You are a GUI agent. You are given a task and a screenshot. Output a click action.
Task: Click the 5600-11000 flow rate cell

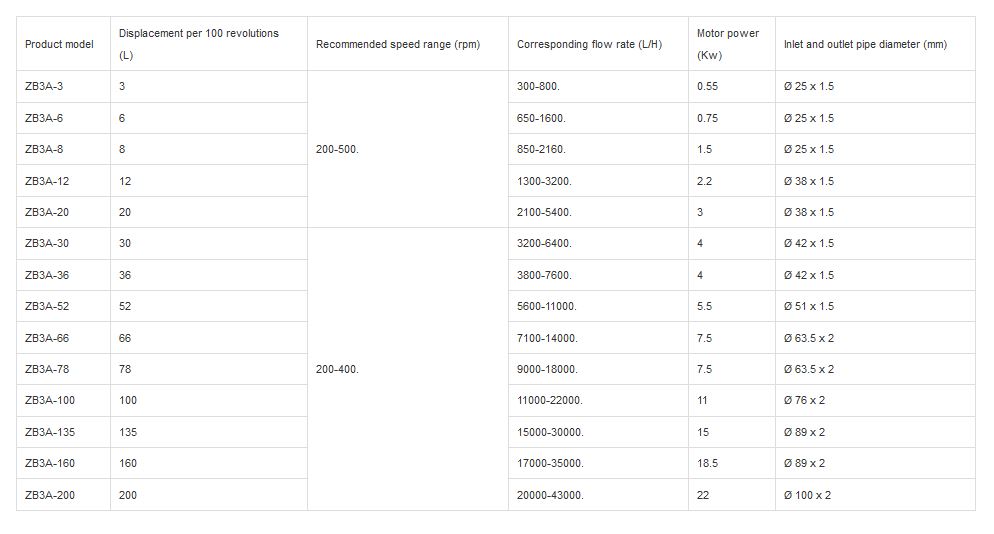547,306
